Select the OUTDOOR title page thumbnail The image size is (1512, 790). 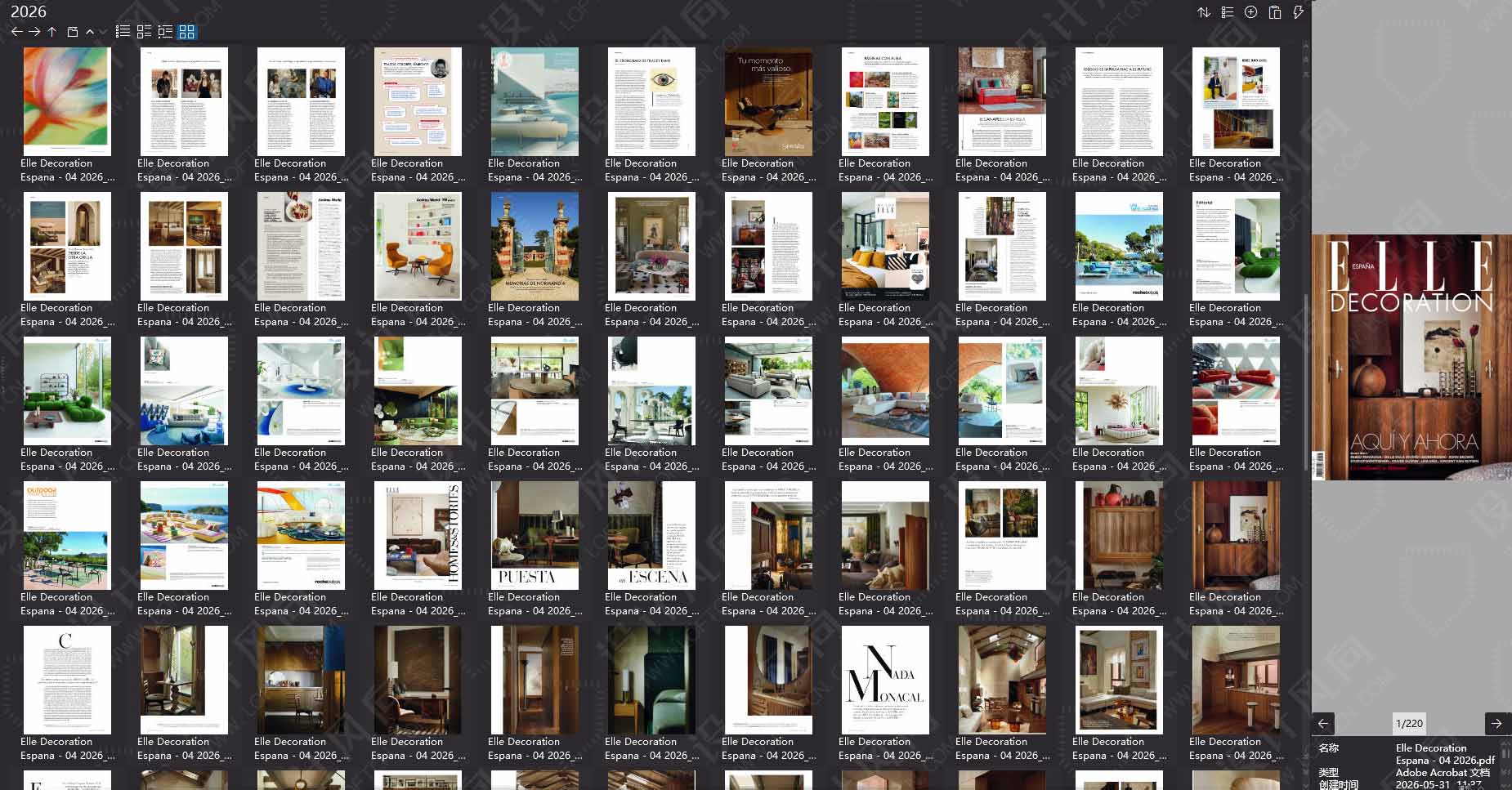pyautogui.click(x=67, y=535)
